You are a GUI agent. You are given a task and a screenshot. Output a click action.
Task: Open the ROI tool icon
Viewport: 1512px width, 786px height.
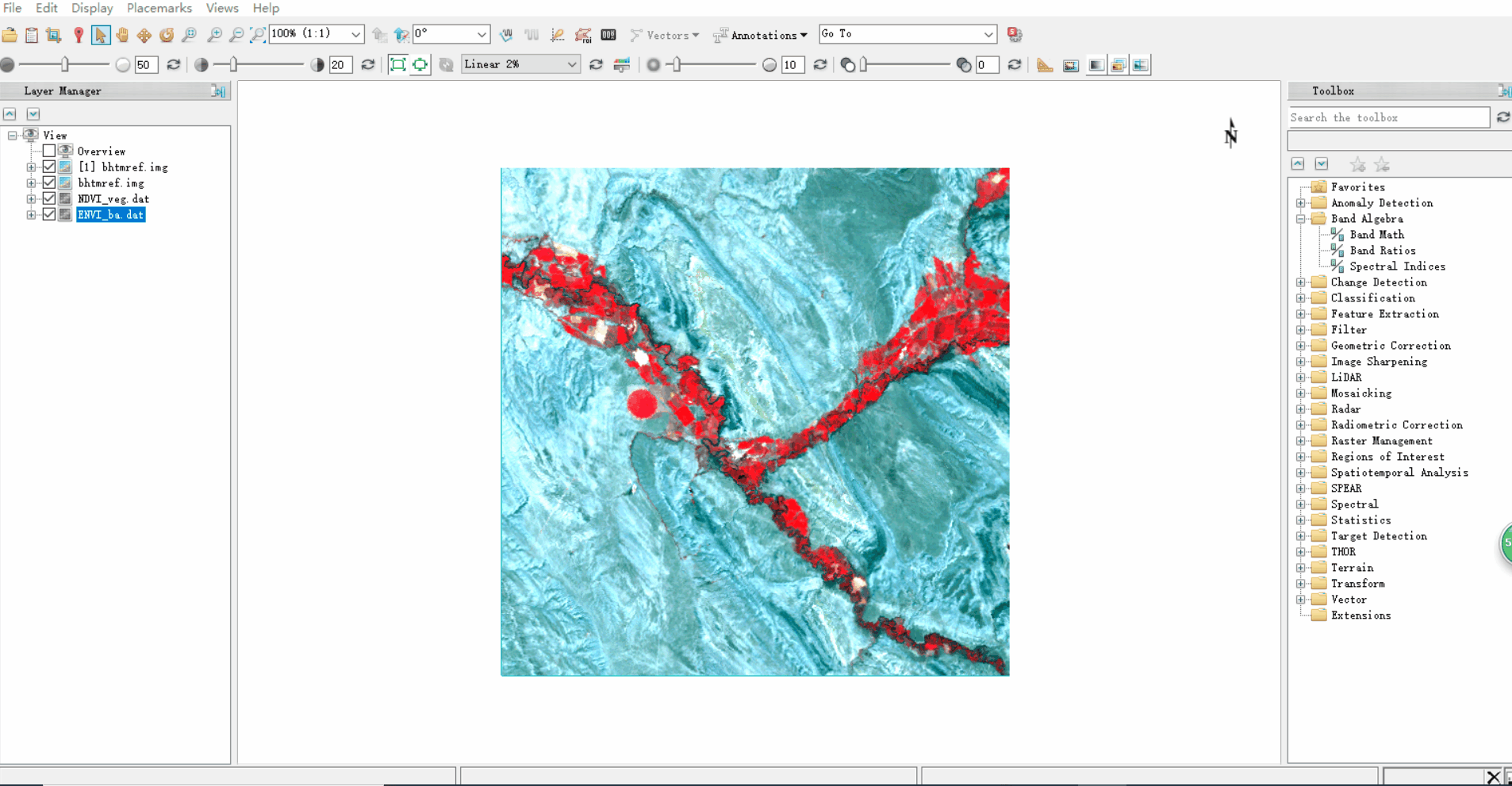583,35
